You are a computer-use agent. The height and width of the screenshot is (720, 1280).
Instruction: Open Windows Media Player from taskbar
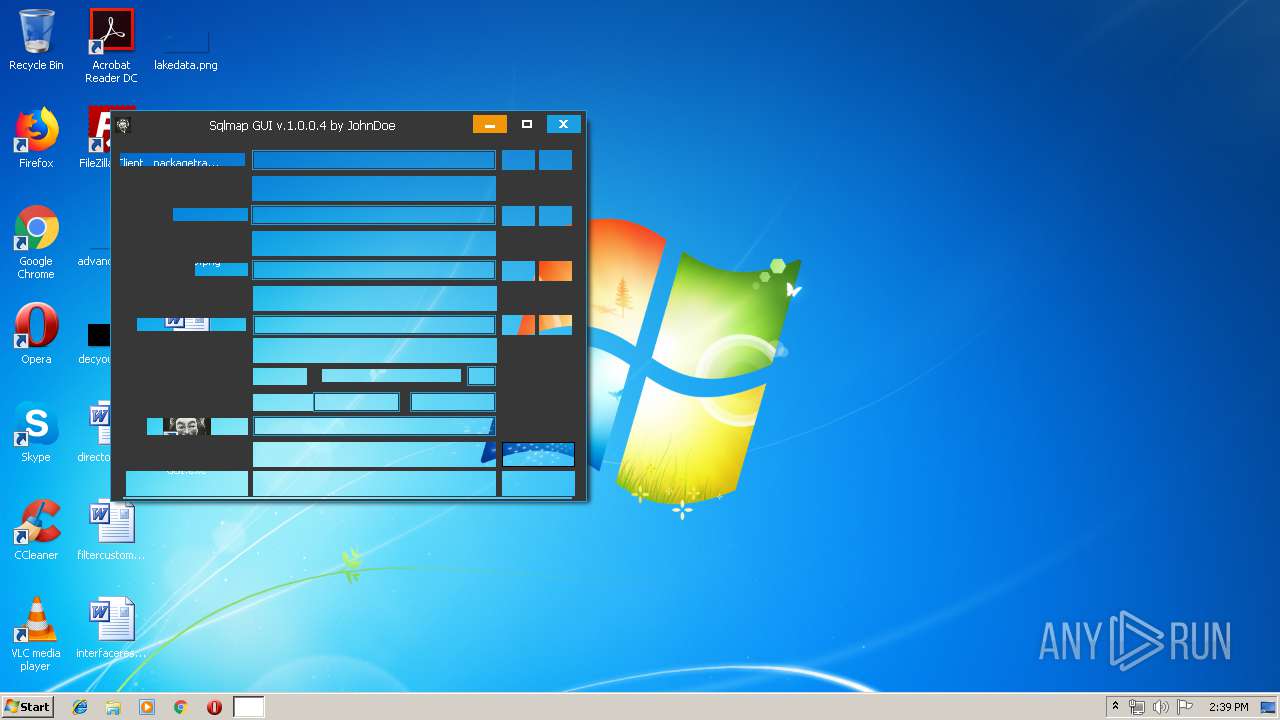[x=147, y=707]
